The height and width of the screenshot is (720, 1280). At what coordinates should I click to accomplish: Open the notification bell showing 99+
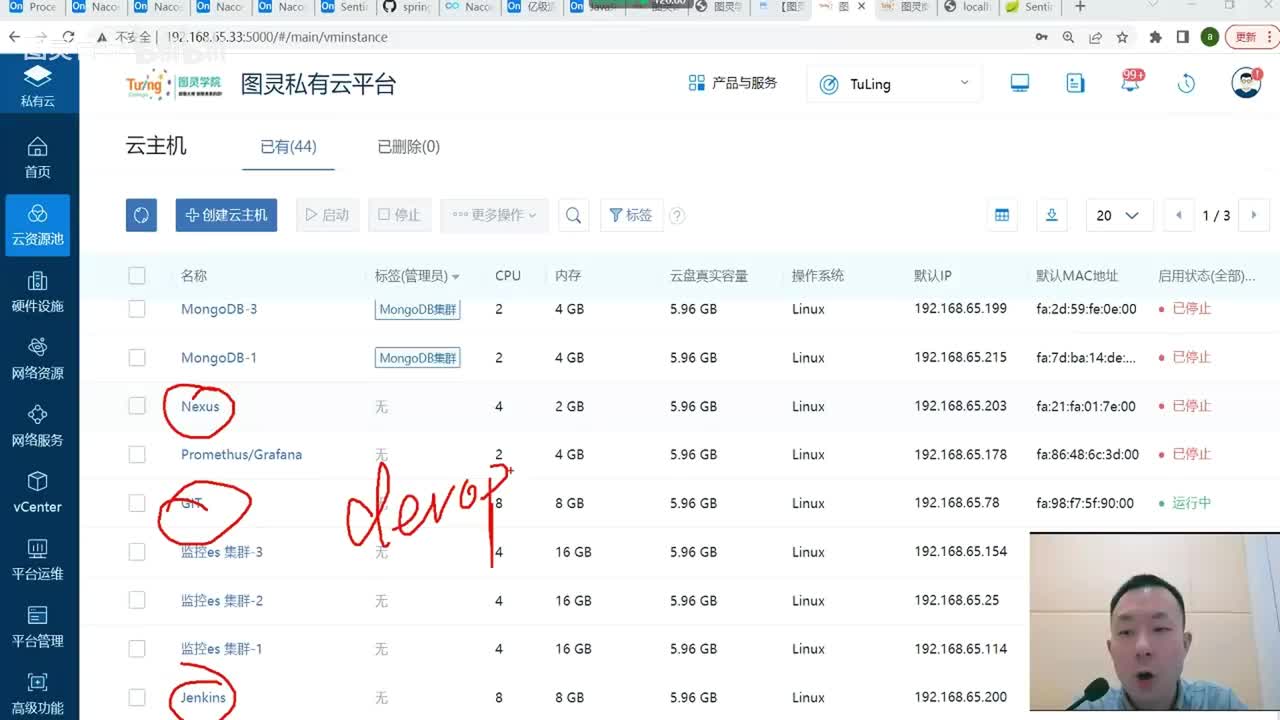[1131, 83]
